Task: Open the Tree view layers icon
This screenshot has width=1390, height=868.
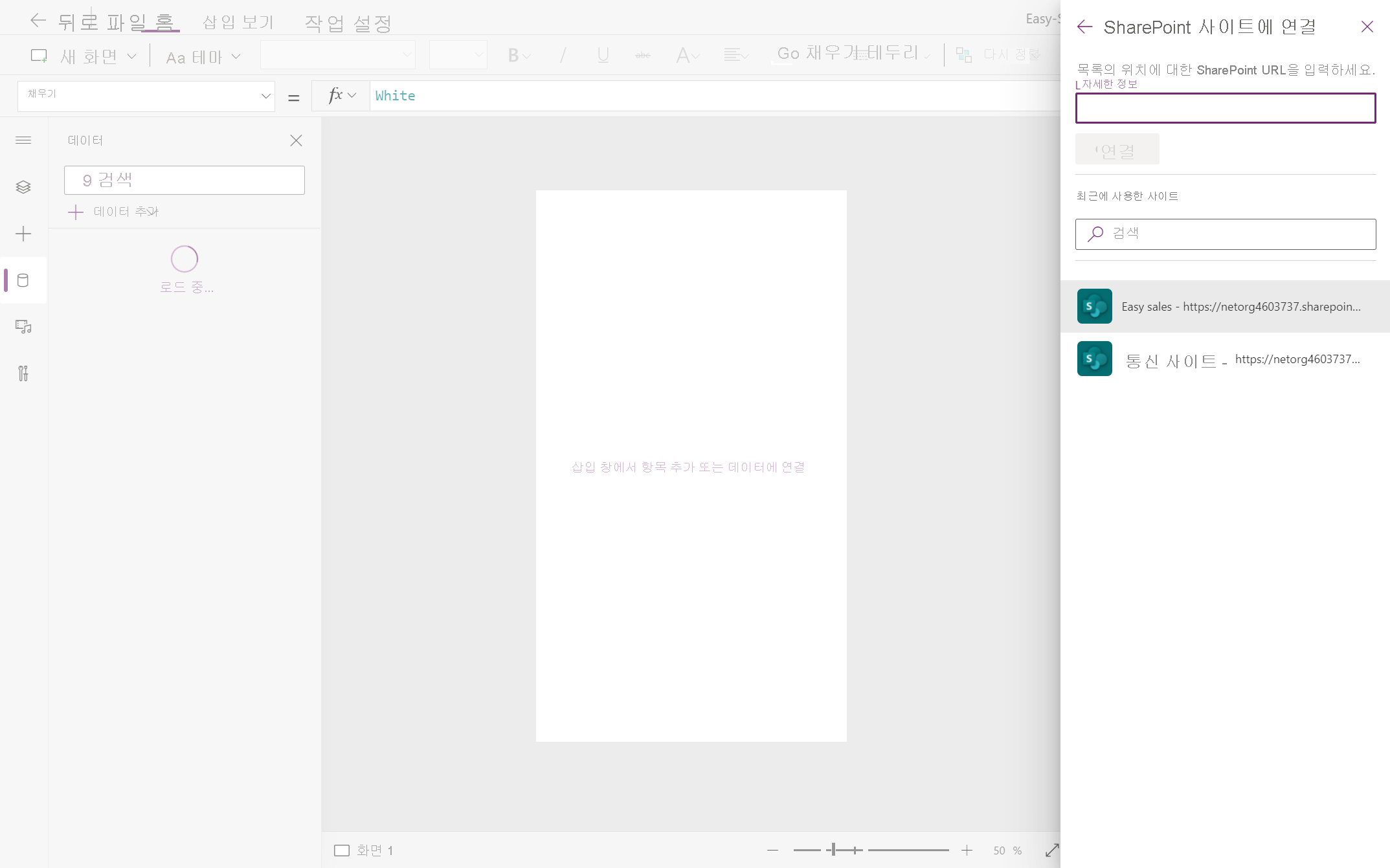Action: [23, 187]
